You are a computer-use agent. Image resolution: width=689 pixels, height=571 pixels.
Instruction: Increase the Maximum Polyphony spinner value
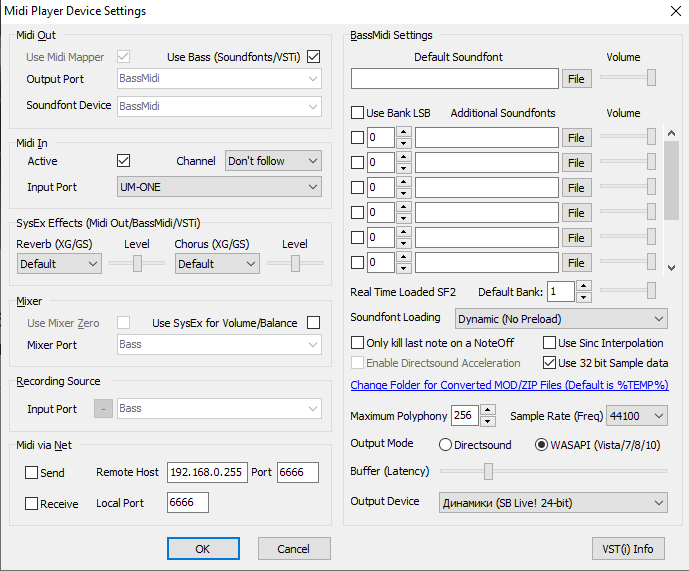[488, 411]
